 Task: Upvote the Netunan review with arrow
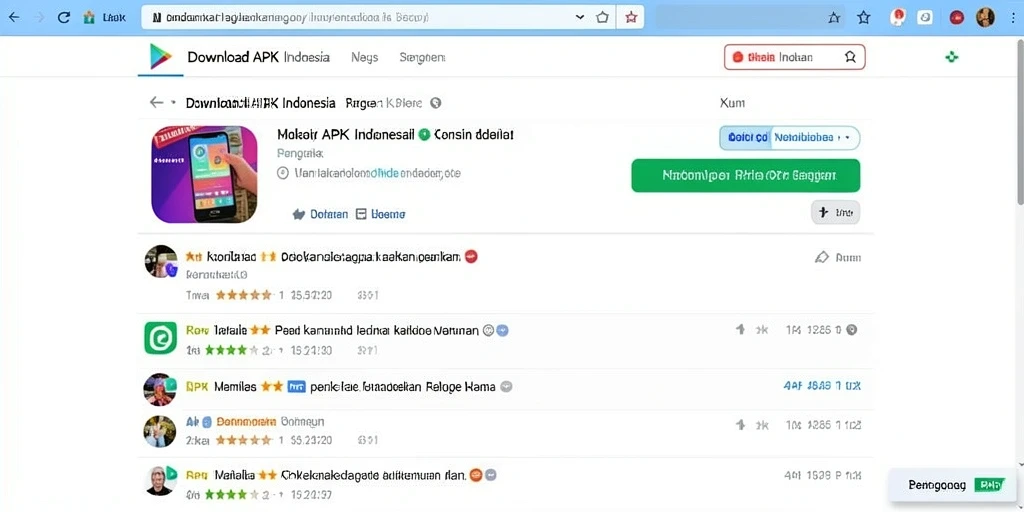pyautogui.click(x=740, y=330)
